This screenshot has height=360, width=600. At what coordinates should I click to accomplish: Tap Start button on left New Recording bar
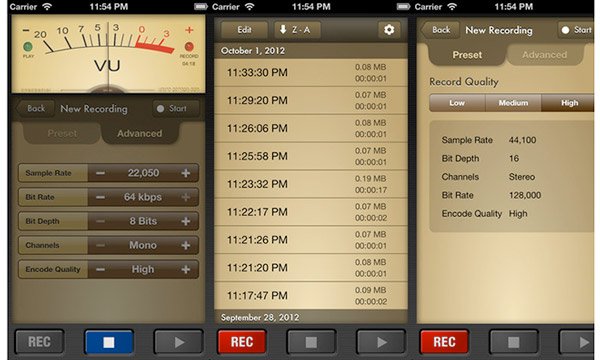(x=176, y=109)
